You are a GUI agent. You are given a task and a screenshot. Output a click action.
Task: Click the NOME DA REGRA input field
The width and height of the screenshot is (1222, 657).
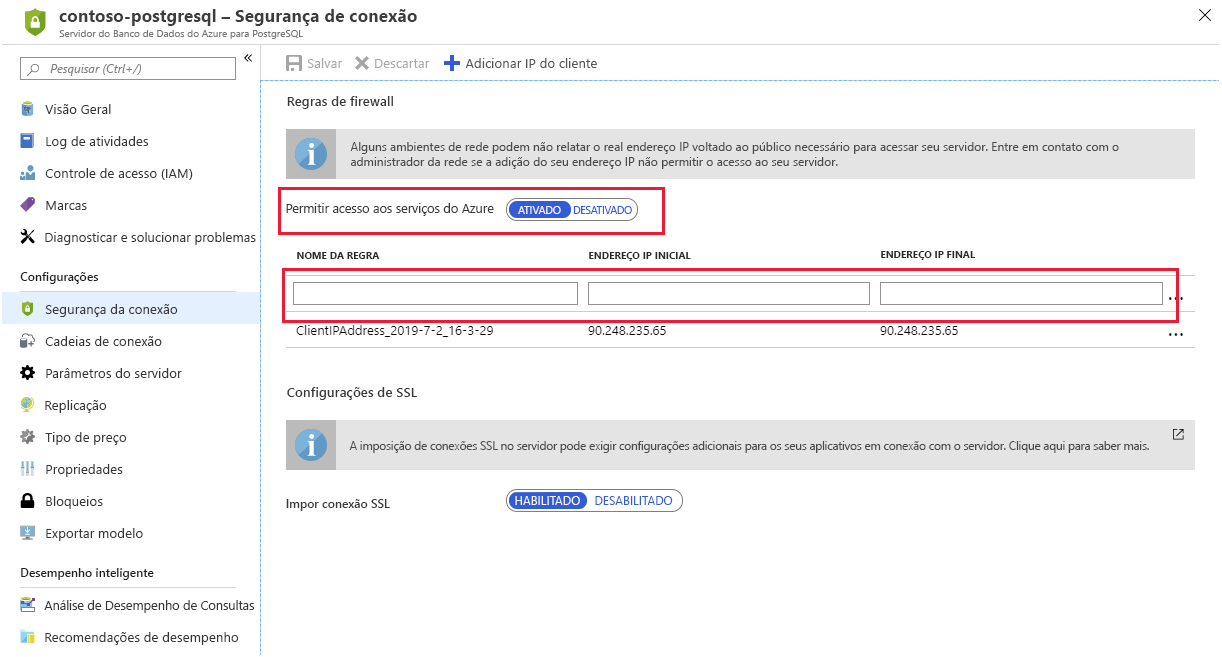point(435,293)
